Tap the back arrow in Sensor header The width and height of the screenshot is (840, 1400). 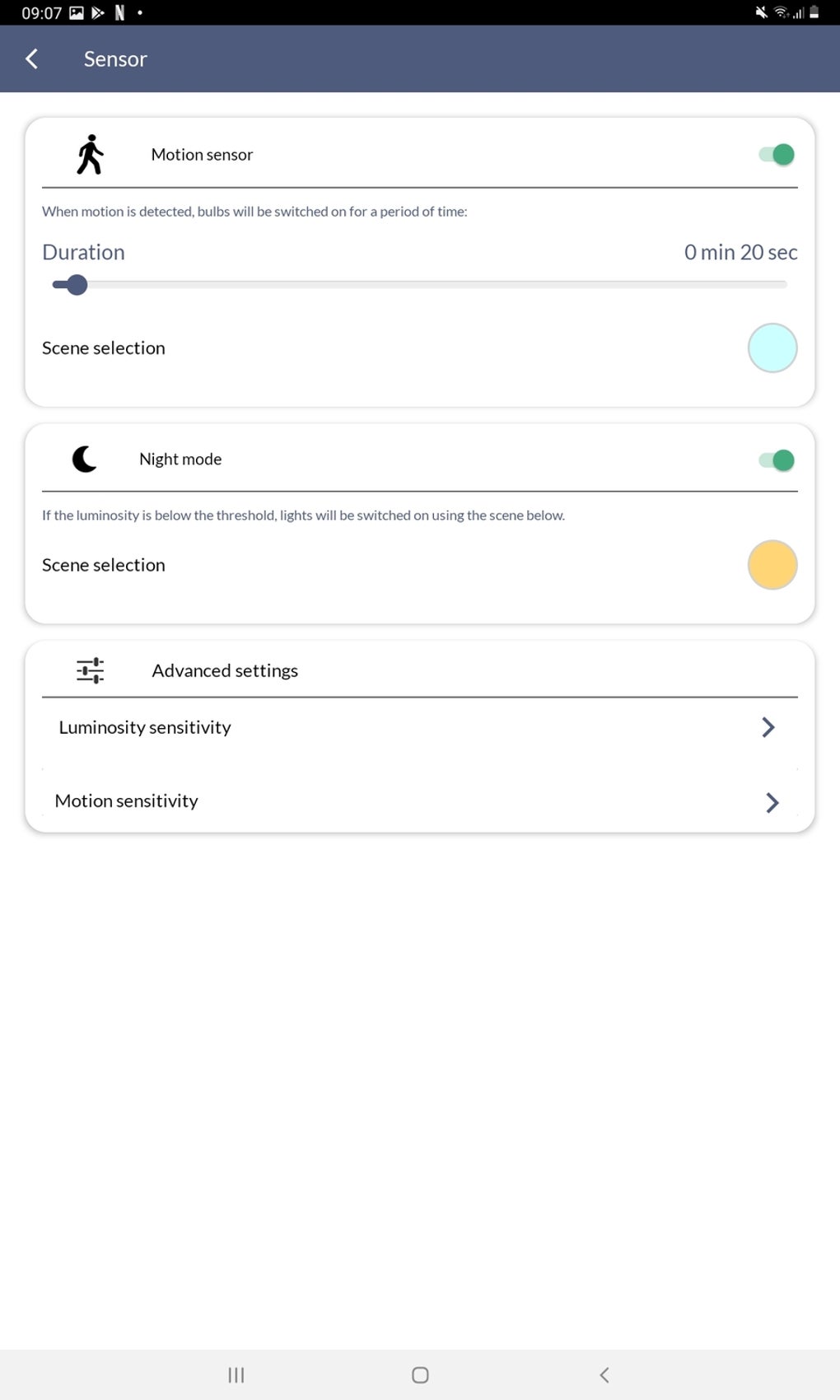click(x=32, y=58)
